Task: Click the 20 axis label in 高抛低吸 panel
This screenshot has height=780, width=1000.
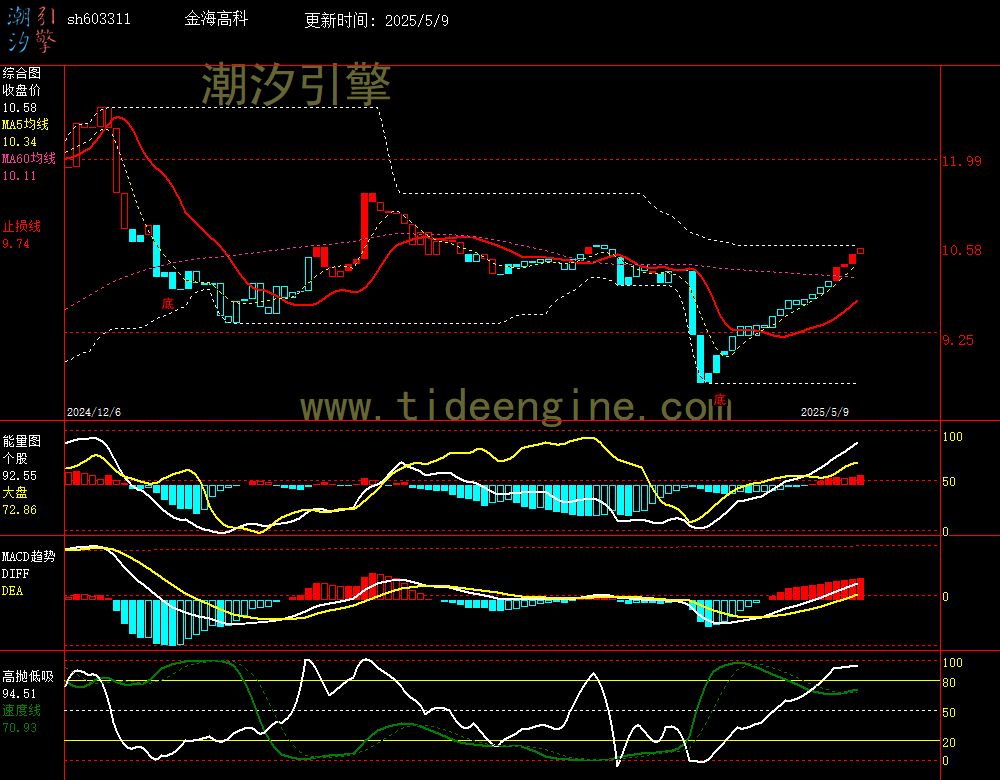Action: point(949,742)
